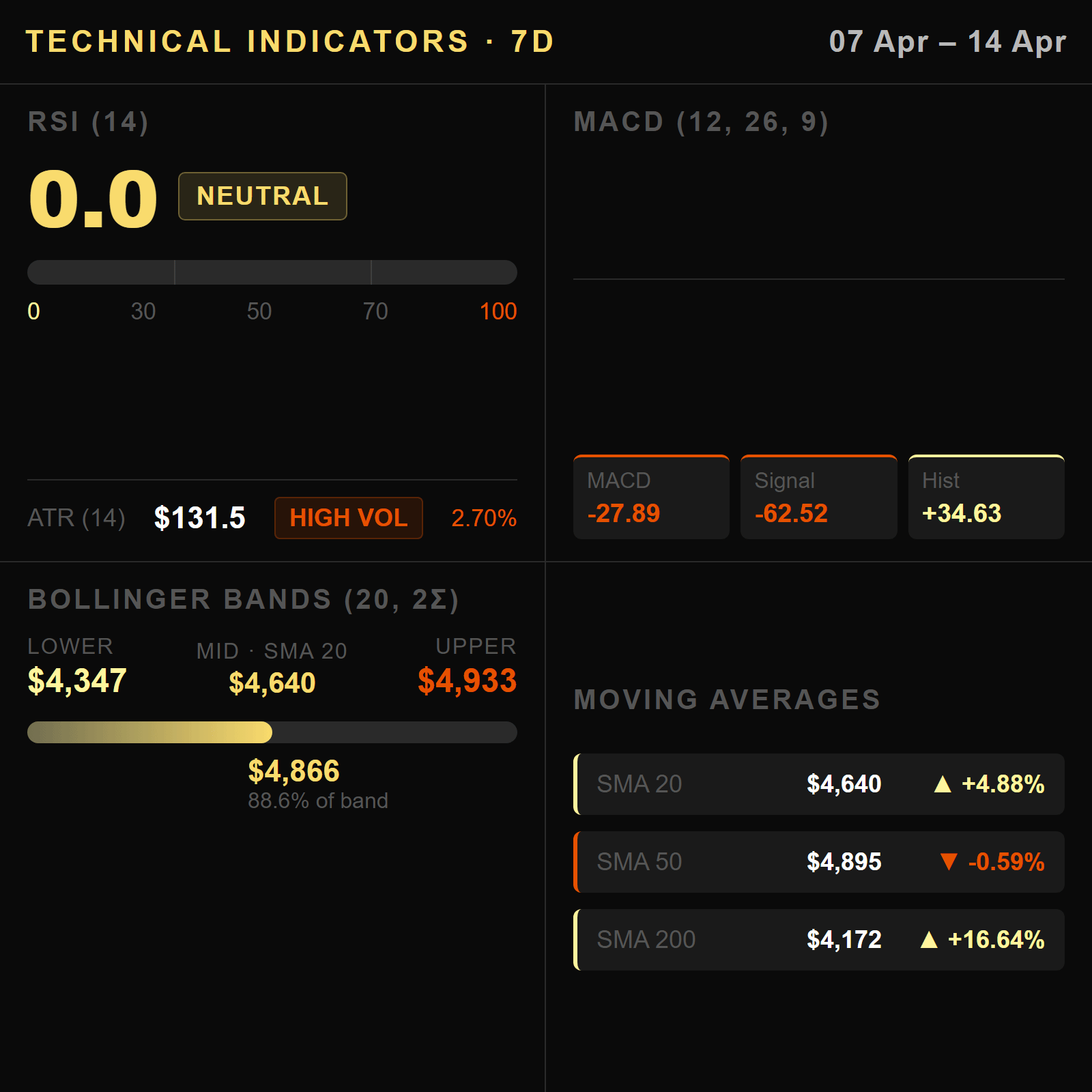
Task: Toggle the SMA 50 moving average row
Action: tap(819, 862)
